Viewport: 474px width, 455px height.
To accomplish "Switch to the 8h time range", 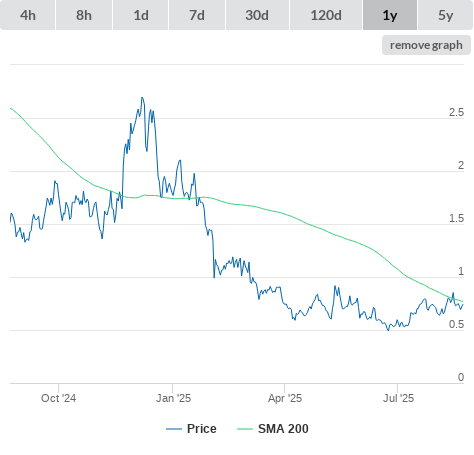I will 84,15.
